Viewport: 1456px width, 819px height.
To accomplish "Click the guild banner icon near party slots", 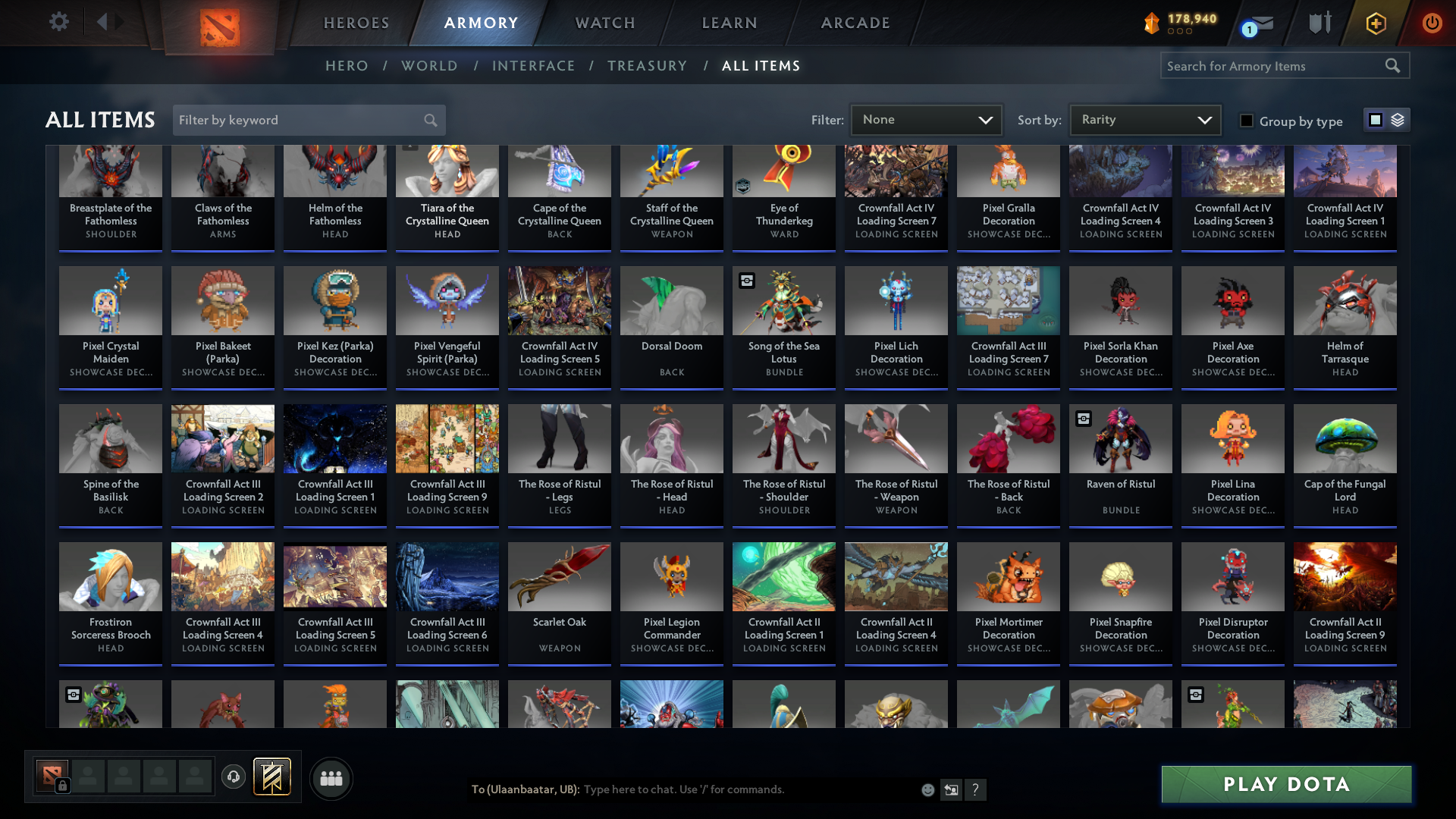I will point(273,777).
